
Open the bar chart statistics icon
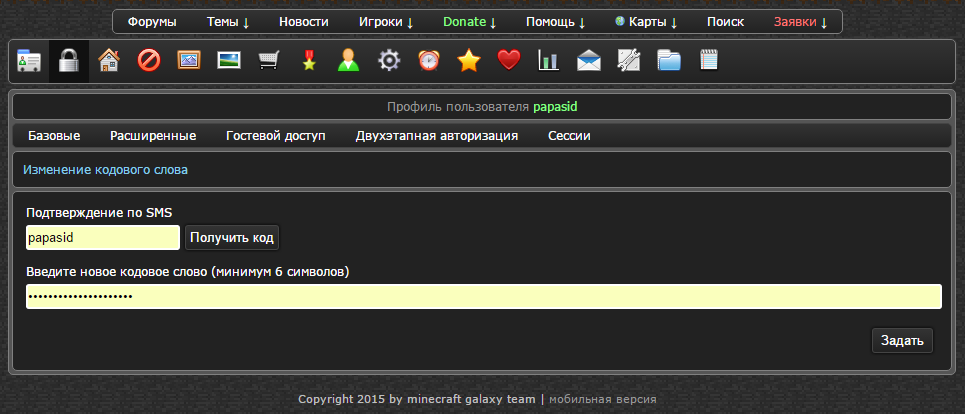click(549, 61)
